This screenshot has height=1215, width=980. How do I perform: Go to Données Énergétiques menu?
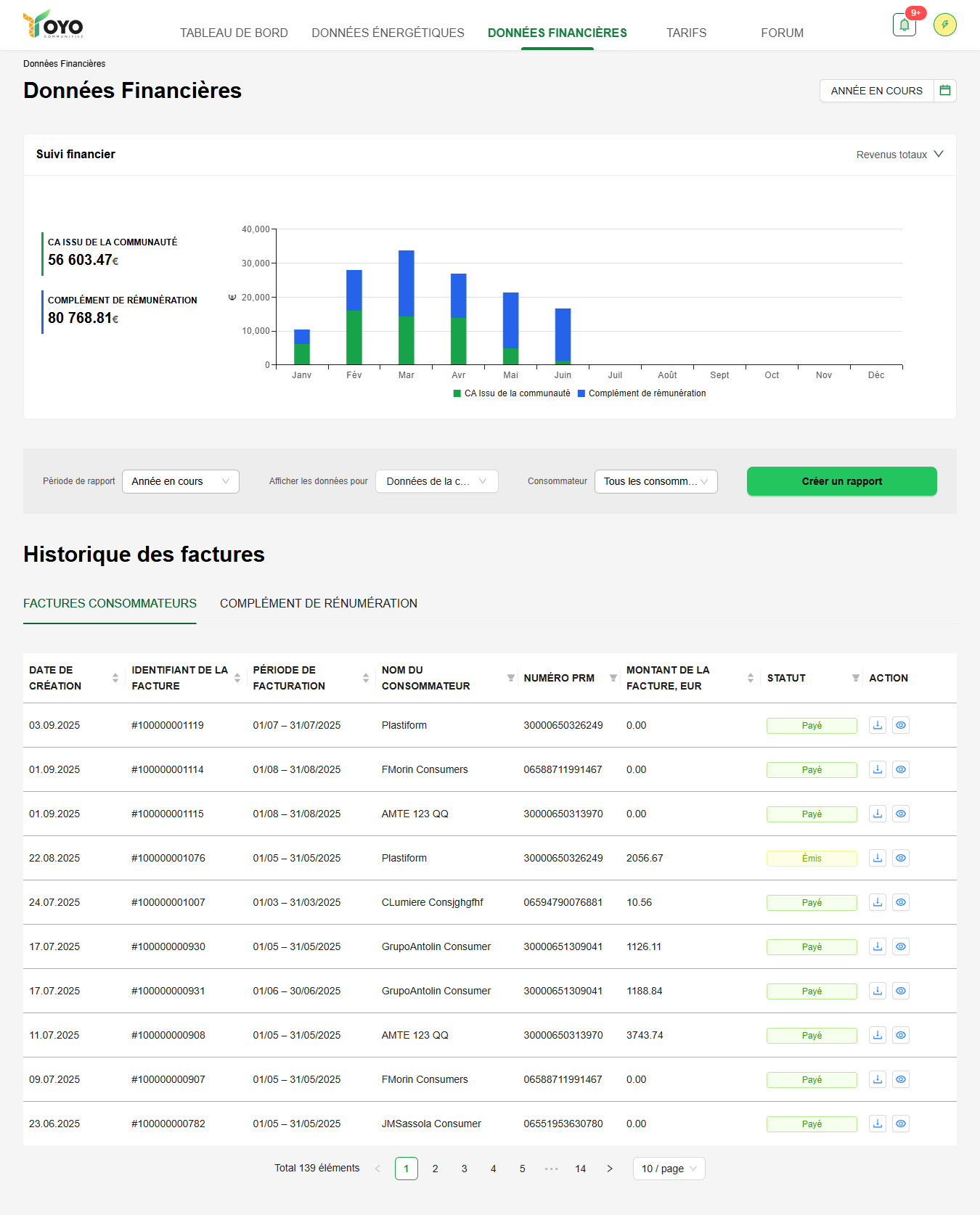388,33
